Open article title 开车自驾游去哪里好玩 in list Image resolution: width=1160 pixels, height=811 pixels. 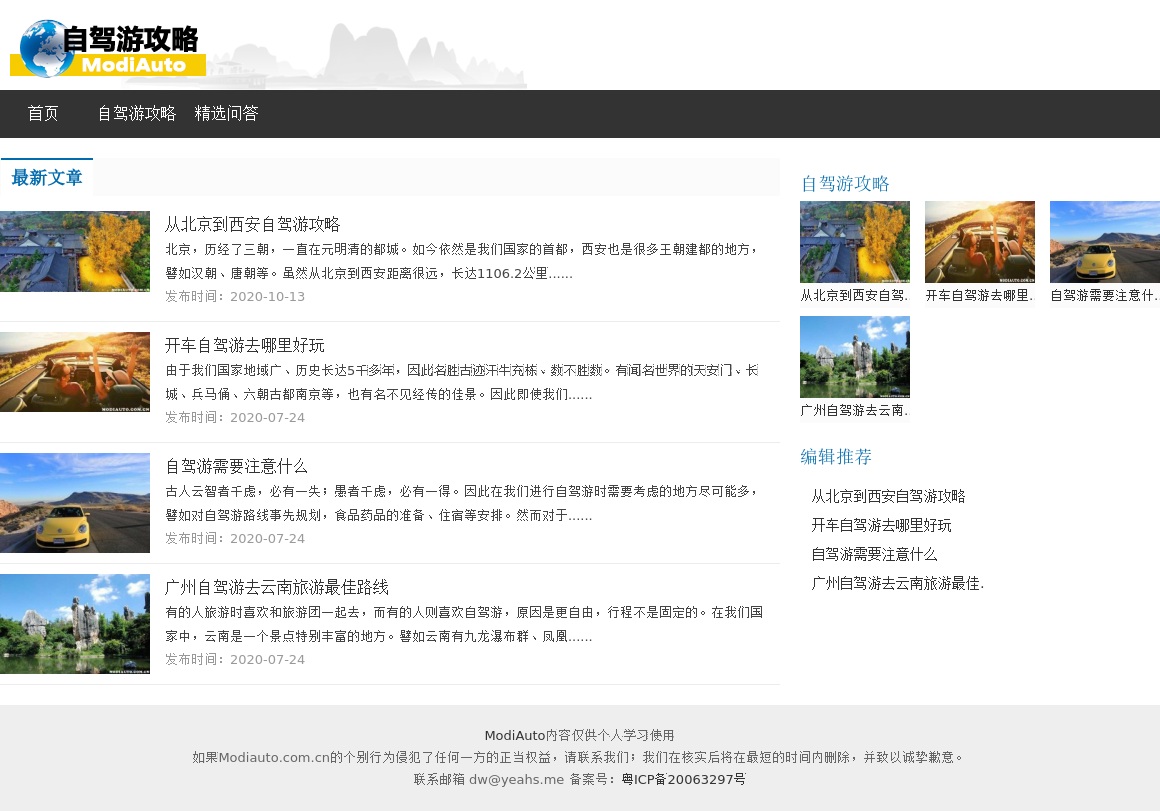pyautogui.click(x=244, y=345)
